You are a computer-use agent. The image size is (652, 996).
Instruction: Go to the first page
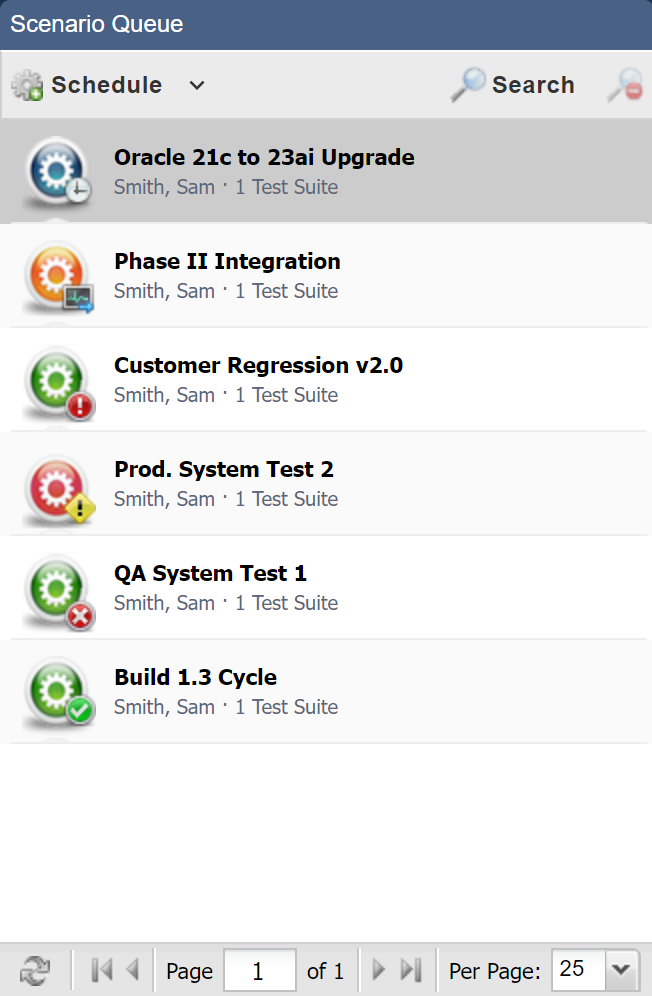101,970
